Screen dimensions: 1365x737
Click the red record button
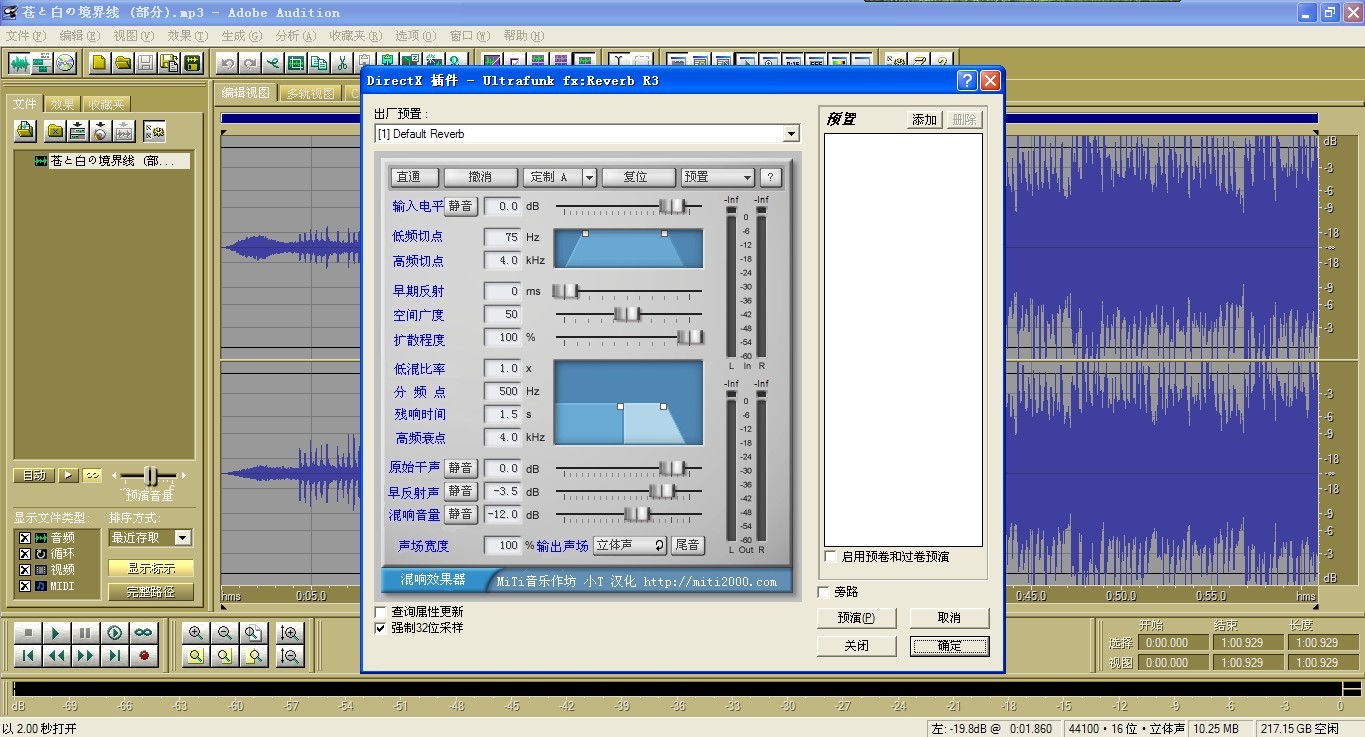tap(144, 656)
